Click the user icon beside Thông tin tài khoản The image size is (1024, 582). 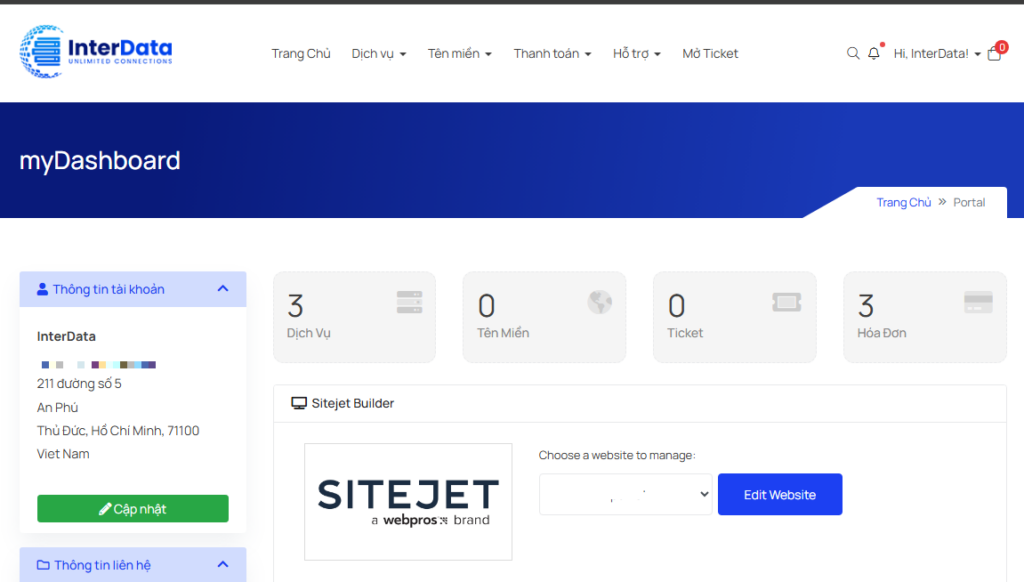[x=42, y=289]
